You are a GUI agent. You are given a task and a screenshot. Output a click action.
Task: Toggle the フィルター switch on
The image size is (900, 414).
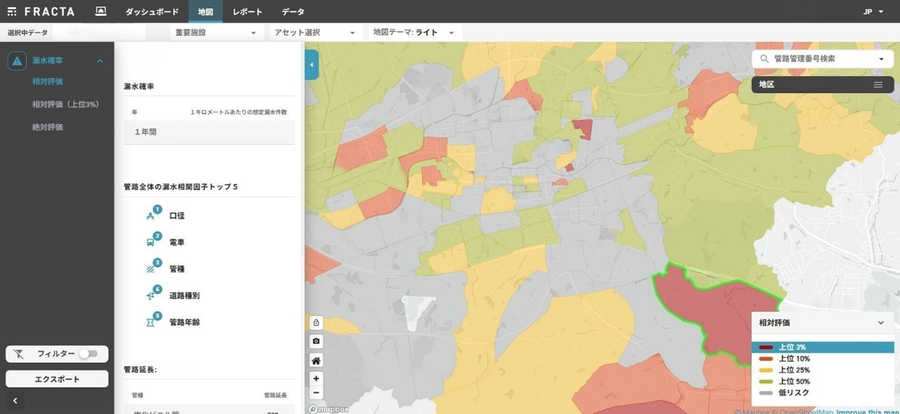coord(87,354)
